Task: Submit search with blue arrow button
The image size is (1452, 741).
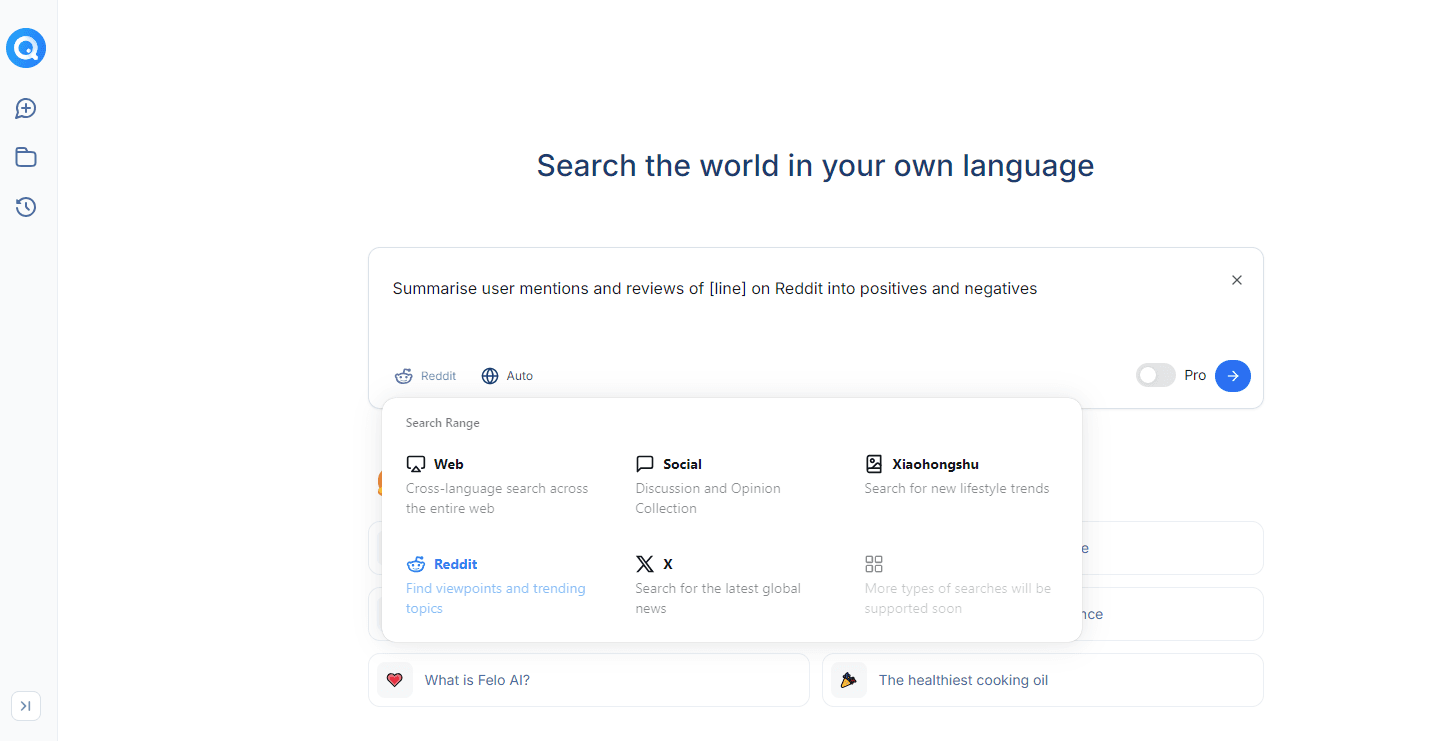Action: click(x=1233, y=376)
